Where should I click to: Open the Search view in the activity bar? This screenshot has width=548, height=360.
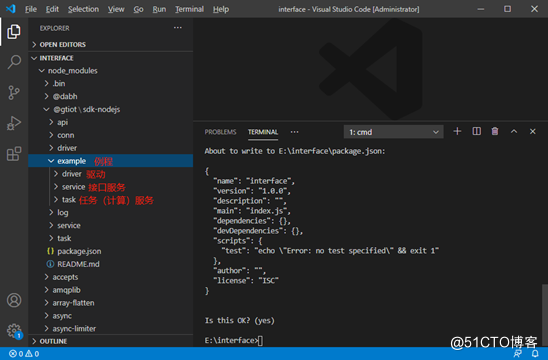click(14, 62)
